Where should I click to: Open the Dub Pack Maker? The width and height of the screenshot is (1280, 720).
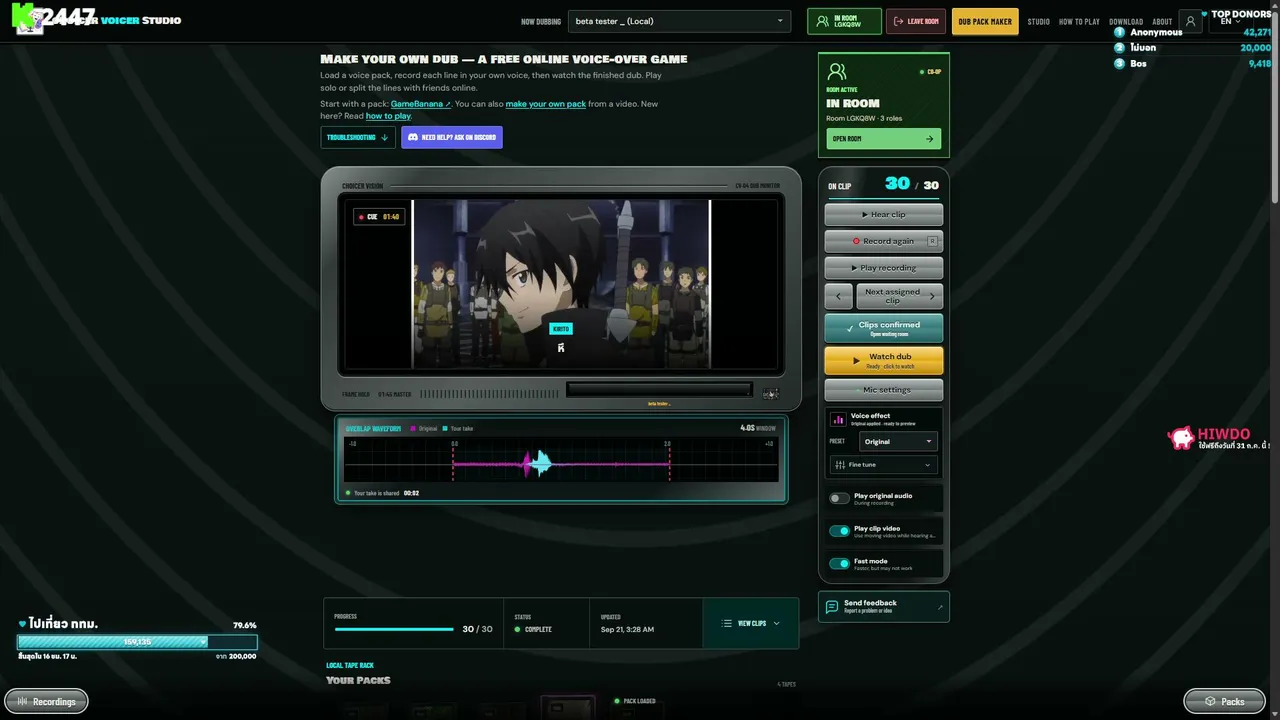(x=985, y=21)
